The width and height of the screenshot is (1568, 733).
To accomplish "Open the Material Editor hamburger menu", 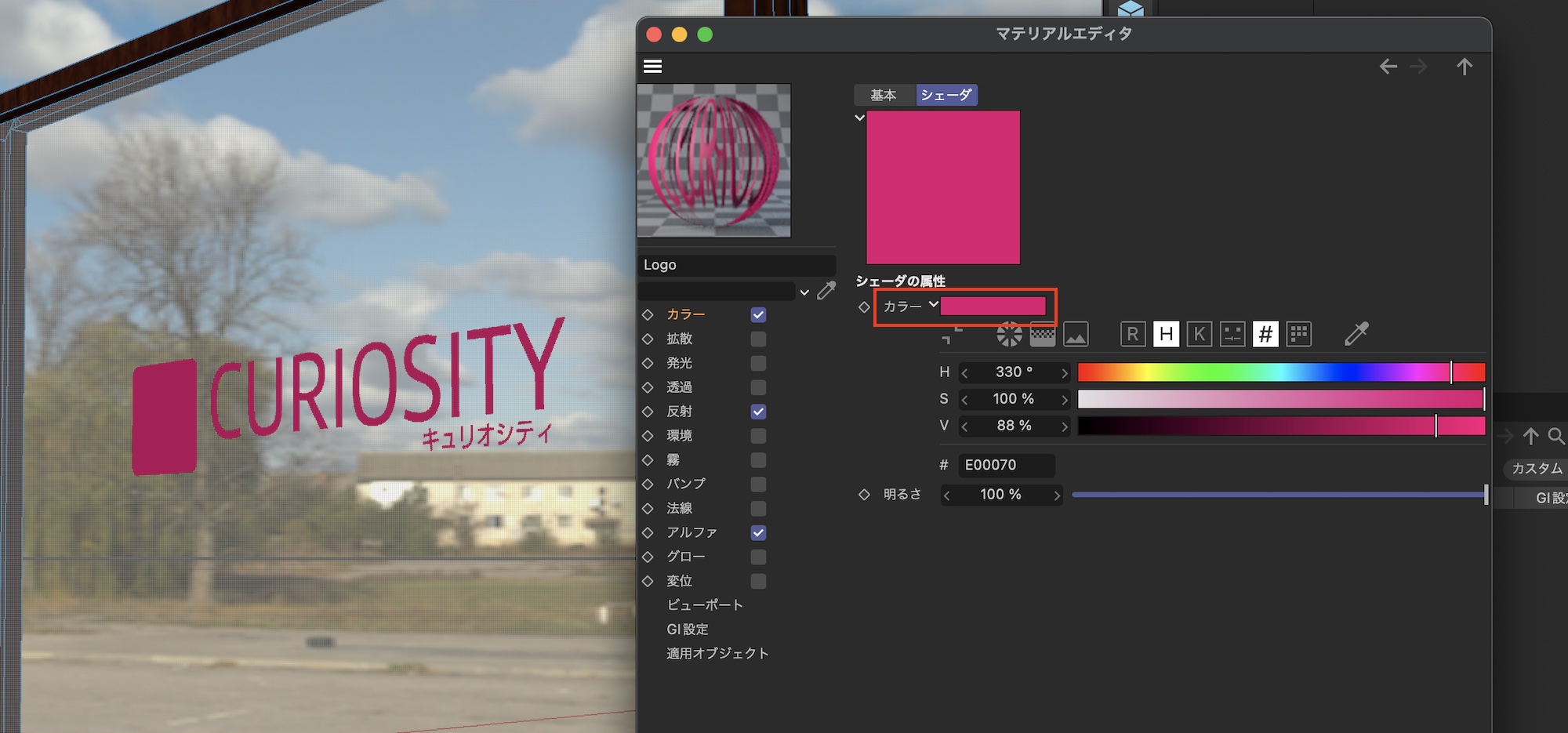I will [652, 67].
